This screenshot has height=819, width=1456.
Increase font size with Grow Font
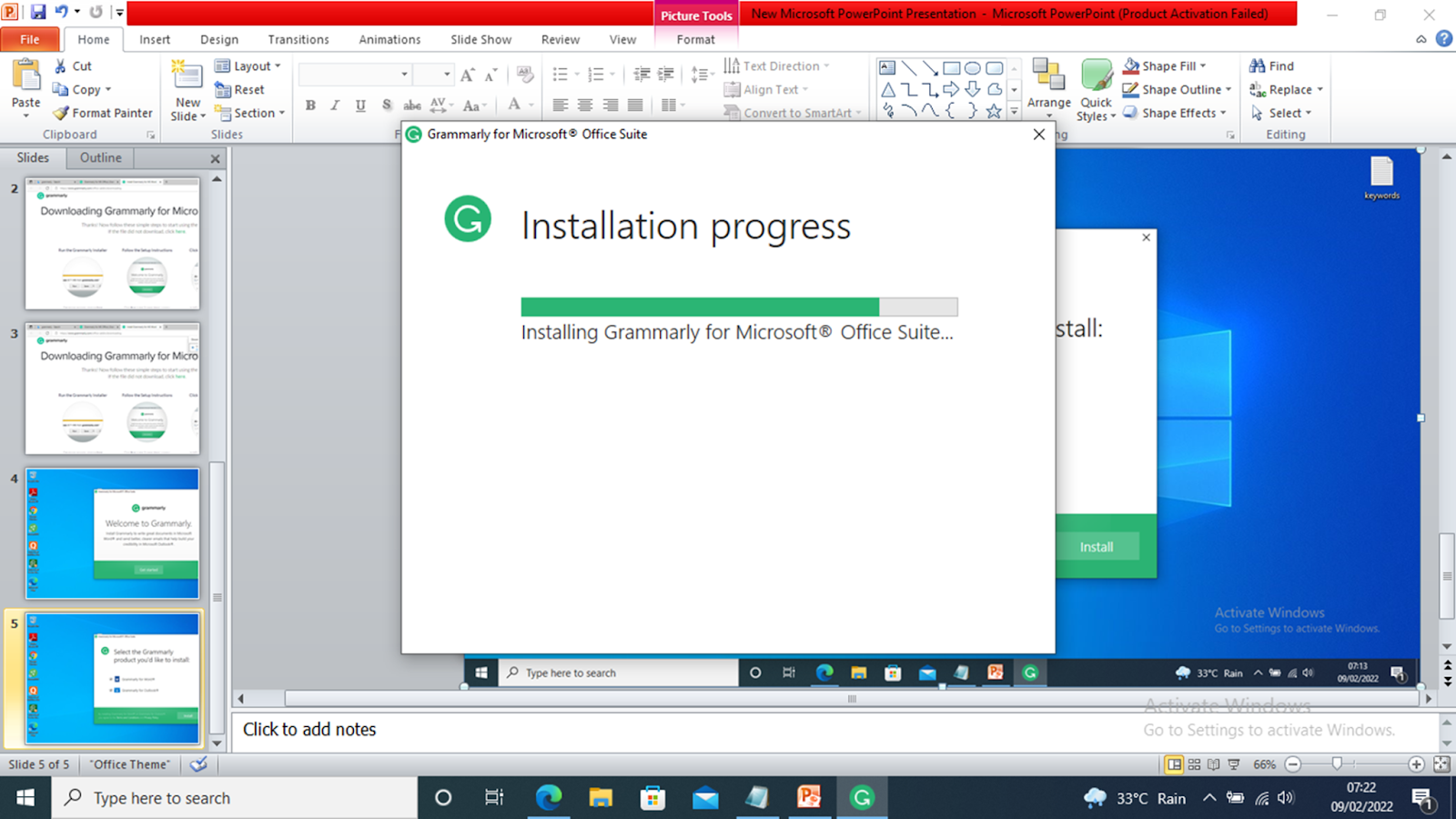467,75
